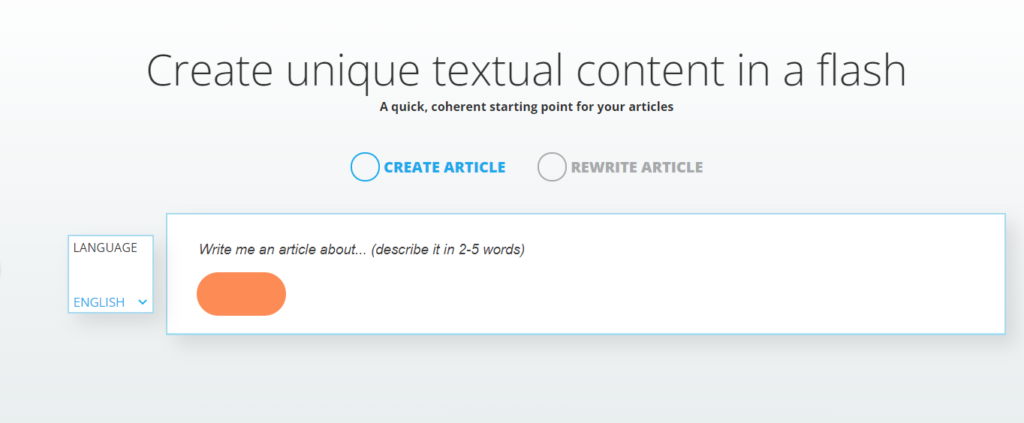1024x423 pixels.
Task: Click the color-filled orange pill swatch's left edge
Action: (x=204, y=294)
